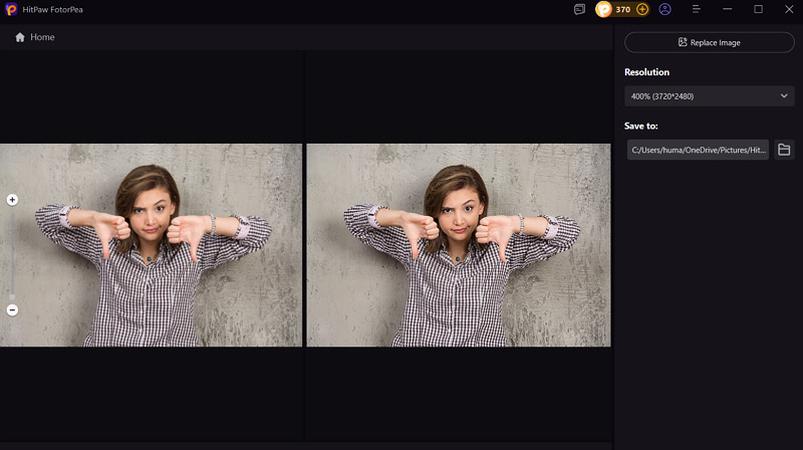Click the enhanced image preview on the right
Image resolution: width=803 pixels, height=450 pixels.
coord(458,245)
